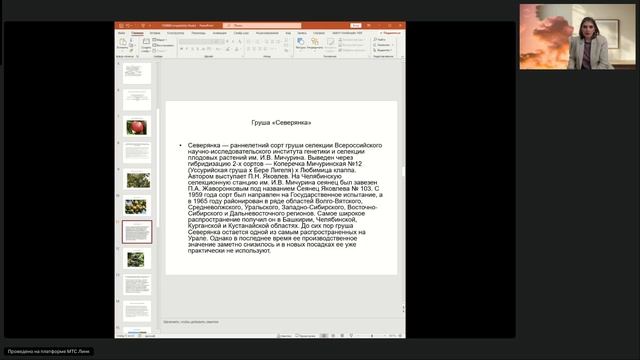Toggle the Заметки notes pane in status bar

coord(284,336)
